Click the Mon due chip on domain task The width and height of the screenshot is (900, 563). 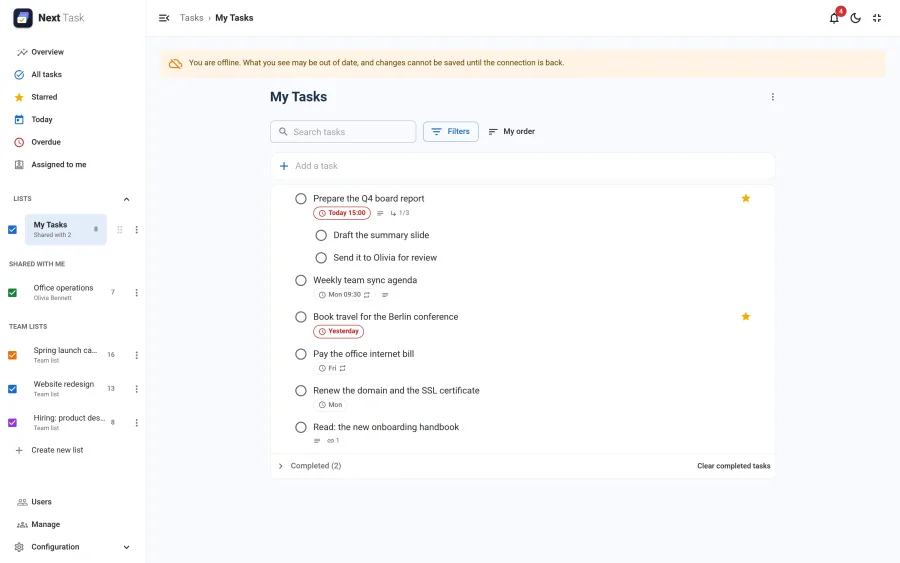(x=330, y=405)
